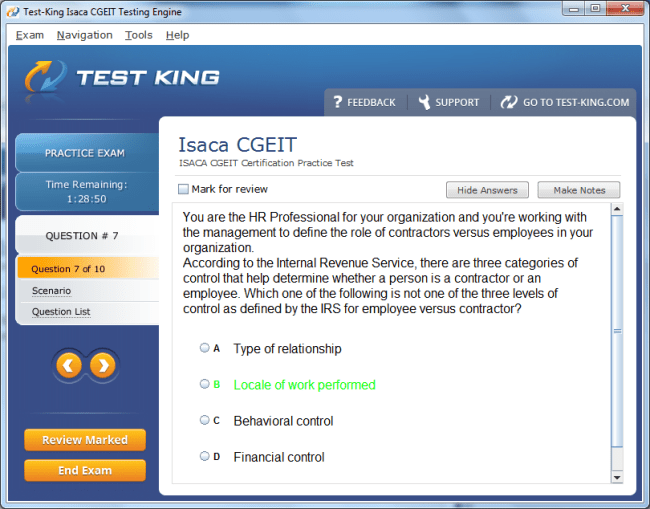Viewport: 650px width, 509px height.
Task: Go to next question arrow
Action: coord(103,366)
